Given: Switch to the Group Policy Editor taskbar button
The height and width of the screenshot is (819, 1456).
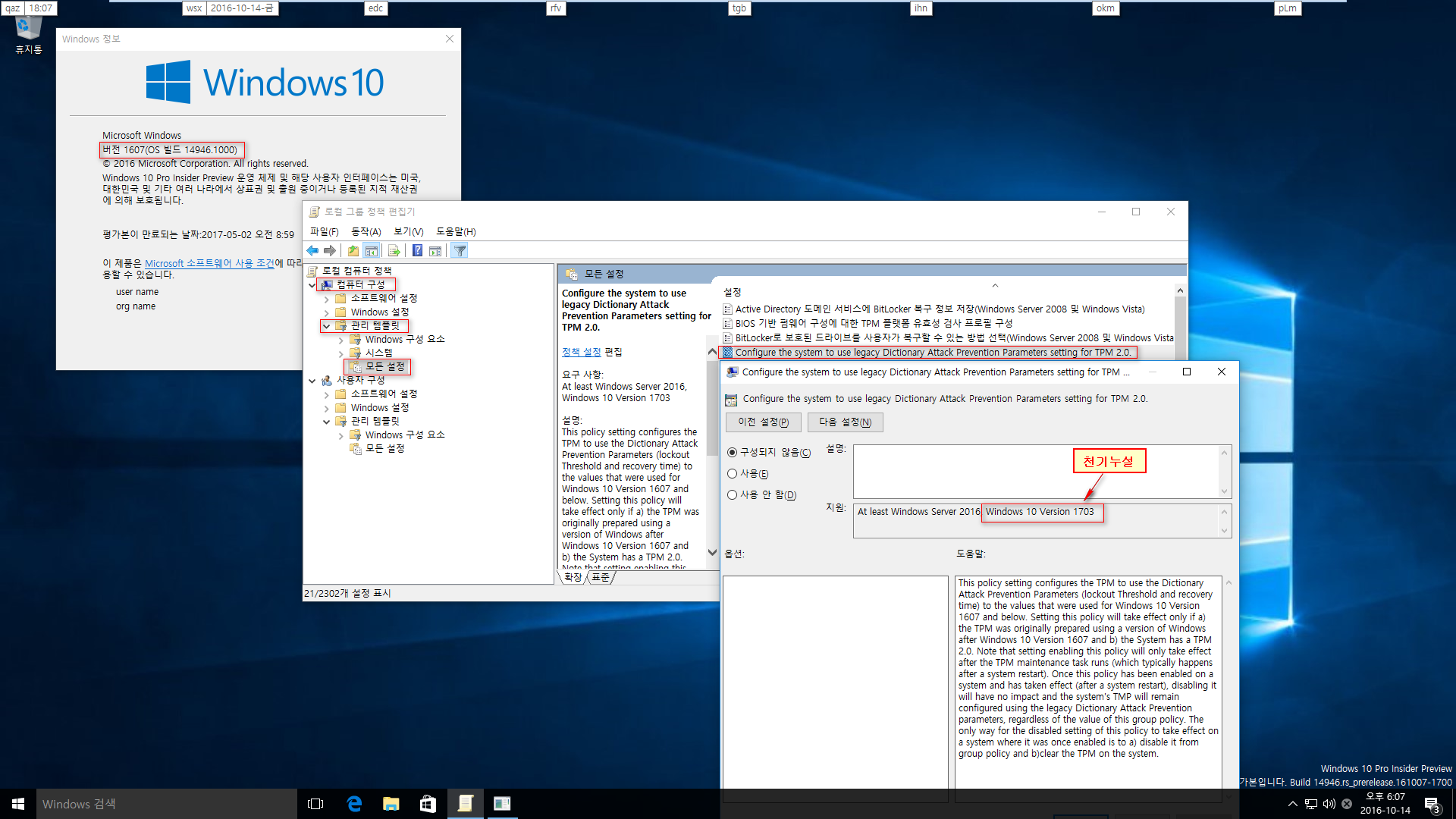Looking at the screenshot, I should click(465, 804).
